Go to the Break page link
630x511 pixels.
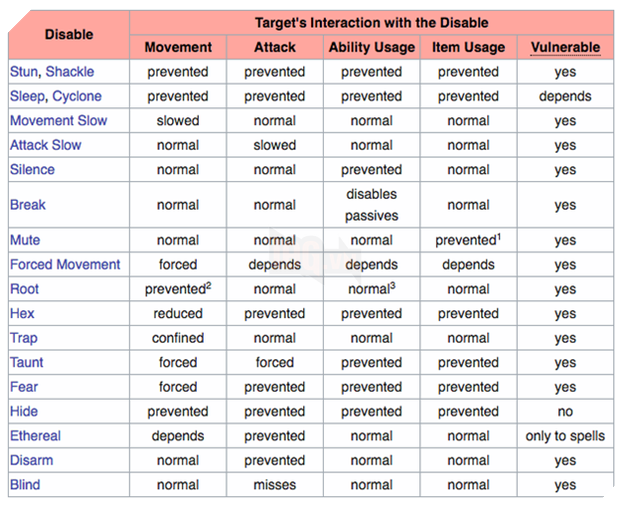click(x=28, y=205)
